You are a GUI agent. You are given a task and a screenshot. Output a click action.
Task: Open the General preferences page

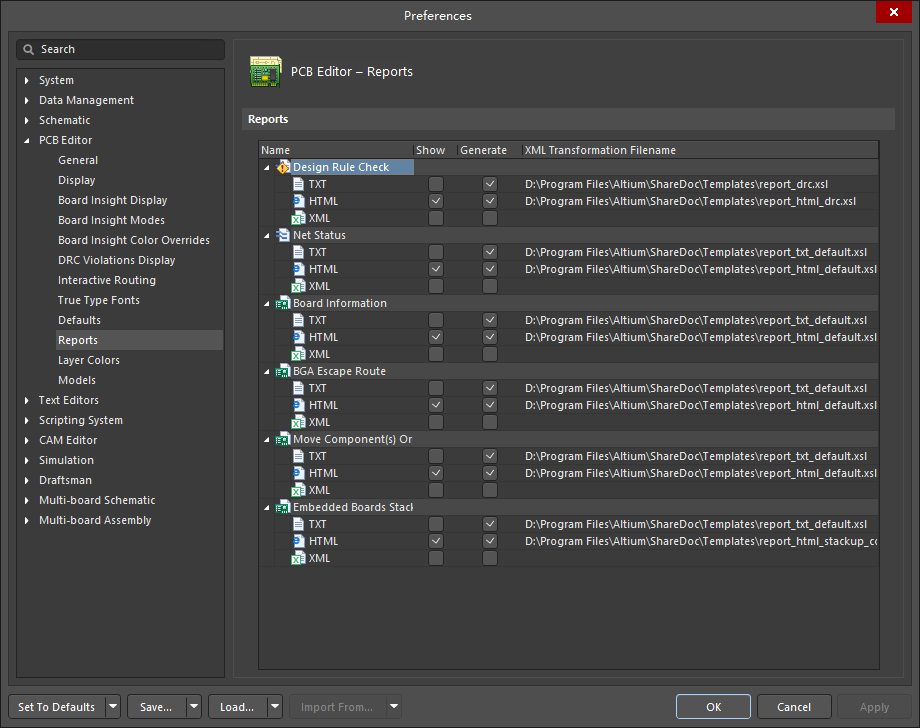78,160
